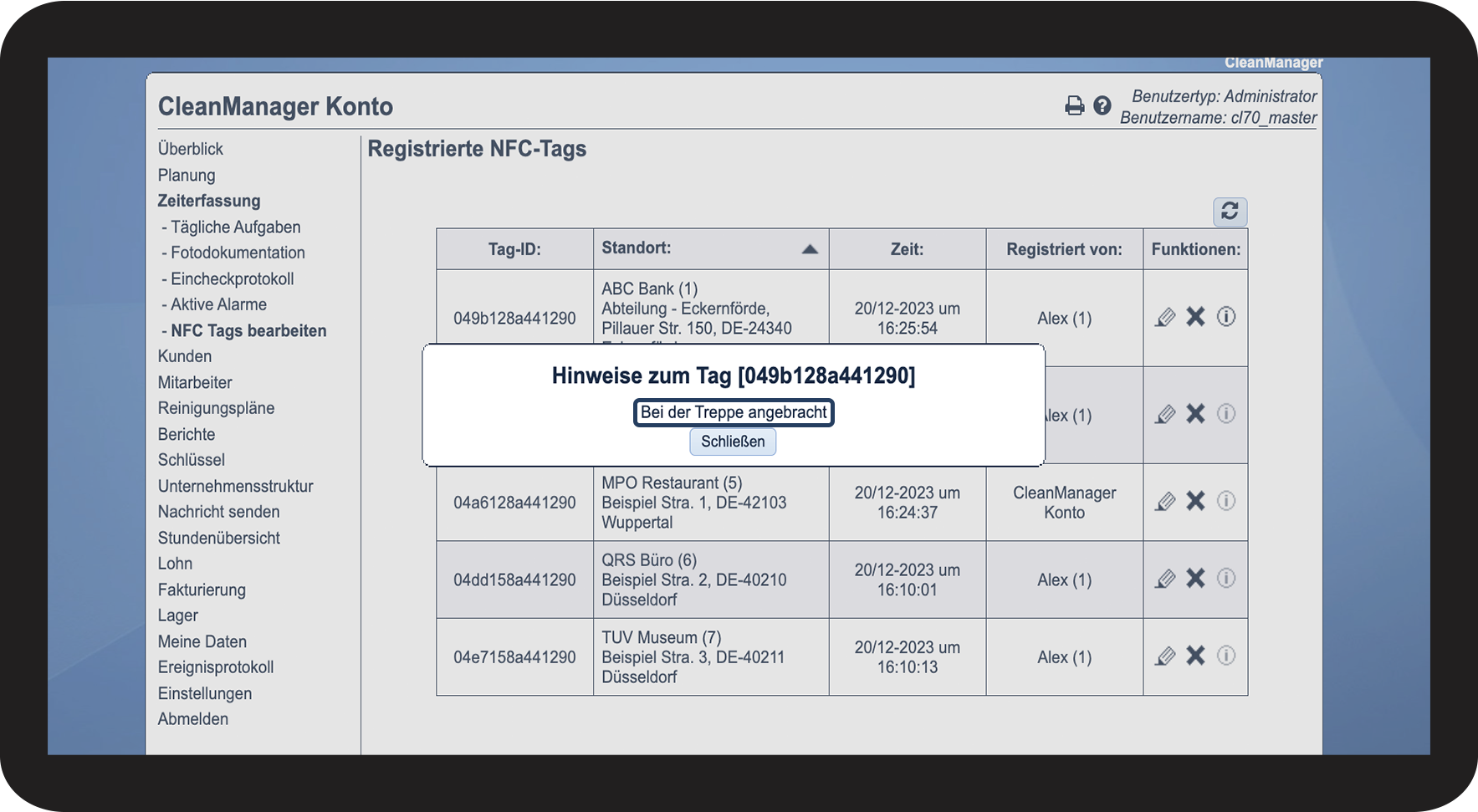This screenshot has width=1478, height=812.
Task: Open Berichte in the sidebar
Action: pos(187,434)
